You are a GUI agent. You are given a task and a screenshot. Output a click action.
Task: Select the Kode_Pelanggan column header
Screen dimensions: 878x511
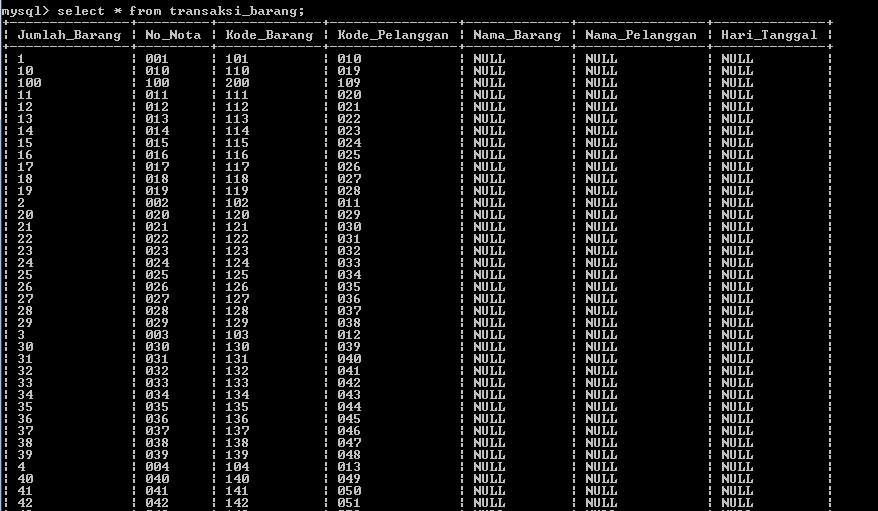(393, 35)
